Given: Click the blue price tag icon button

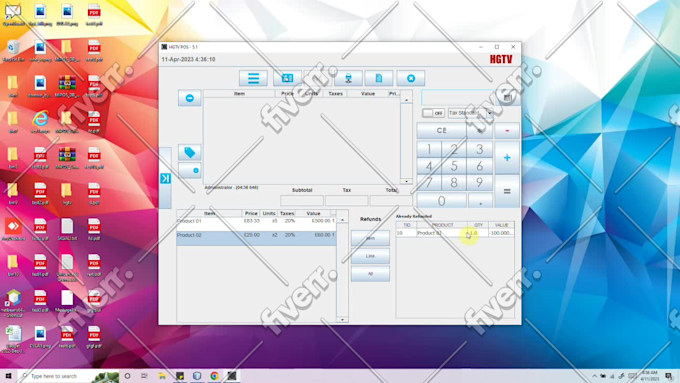Looking at the screenshot, I should 190,152.
